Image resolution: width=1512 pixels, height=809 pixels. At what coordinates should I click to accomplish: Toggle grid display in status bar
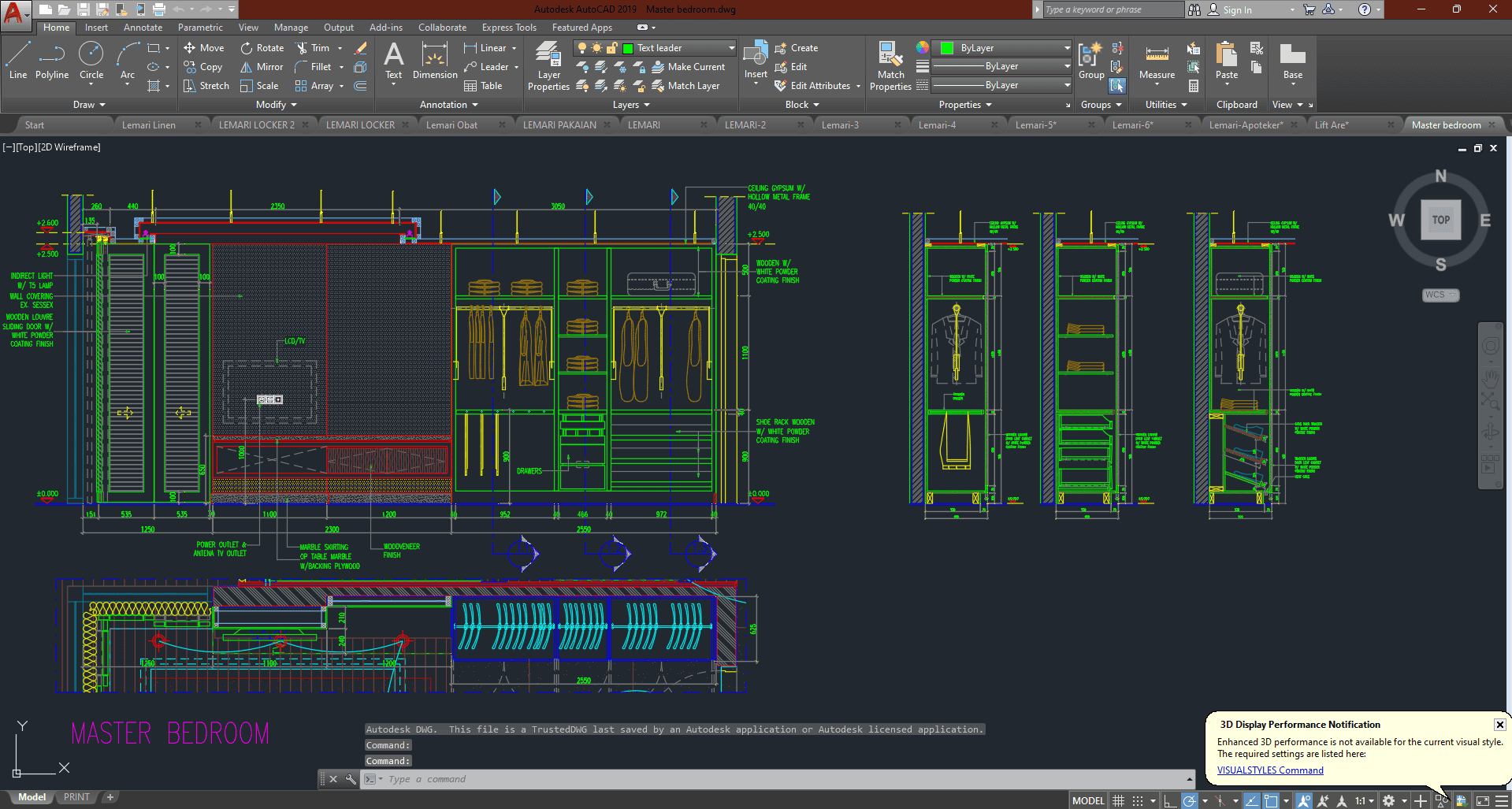1118,801
